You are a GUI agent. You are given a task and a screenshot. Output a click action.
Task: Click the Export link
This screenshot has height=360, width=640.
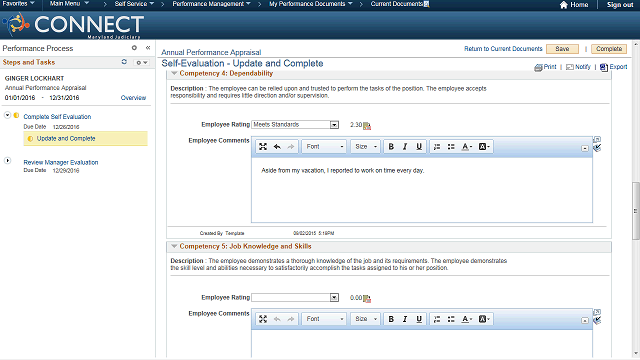[618, 67]
